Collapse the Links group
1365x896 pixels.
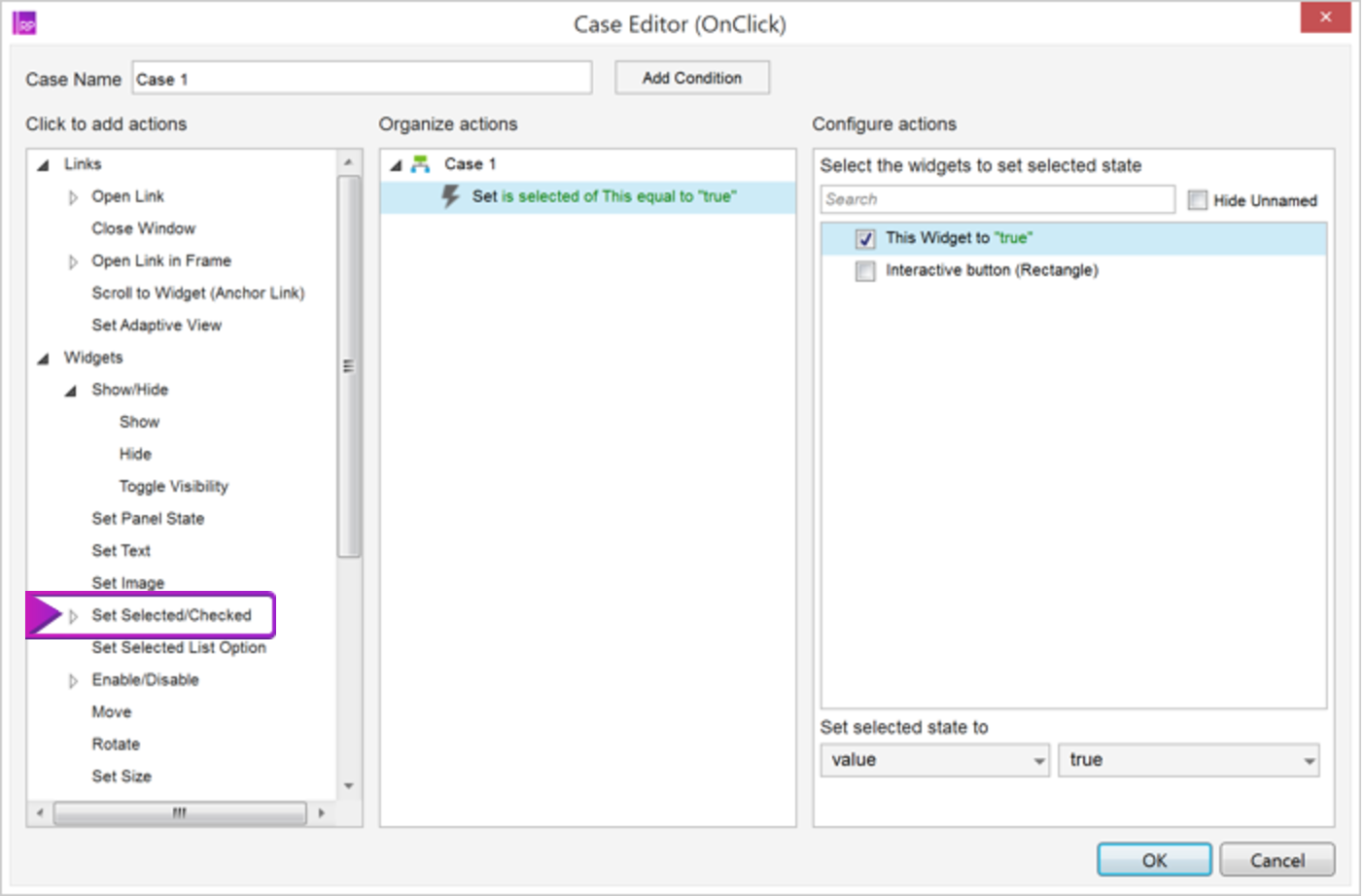click(43, 165)
